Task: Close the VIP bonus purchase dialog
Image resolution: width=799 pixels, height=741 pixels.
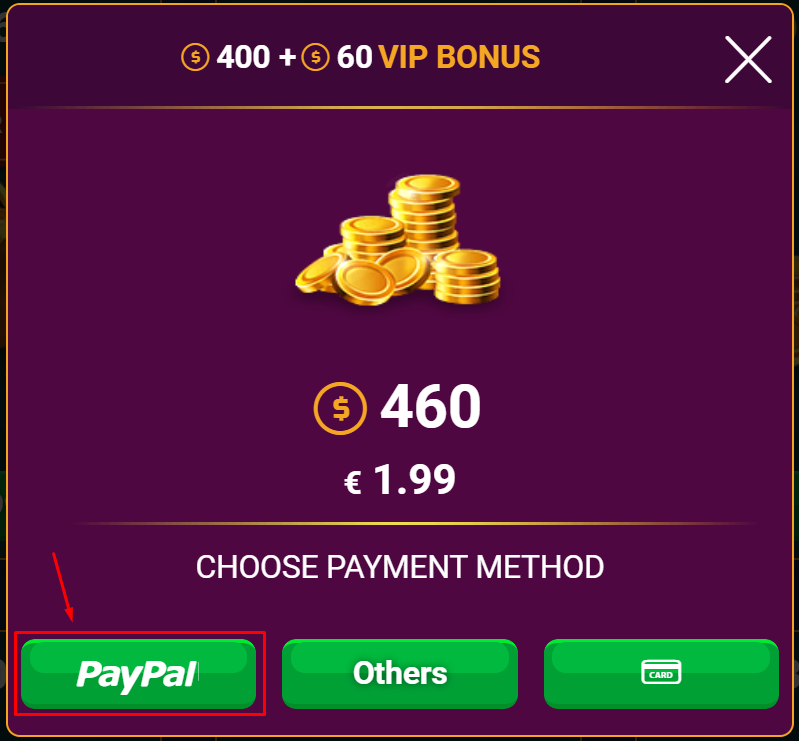Action: click(x=748, y=59)
